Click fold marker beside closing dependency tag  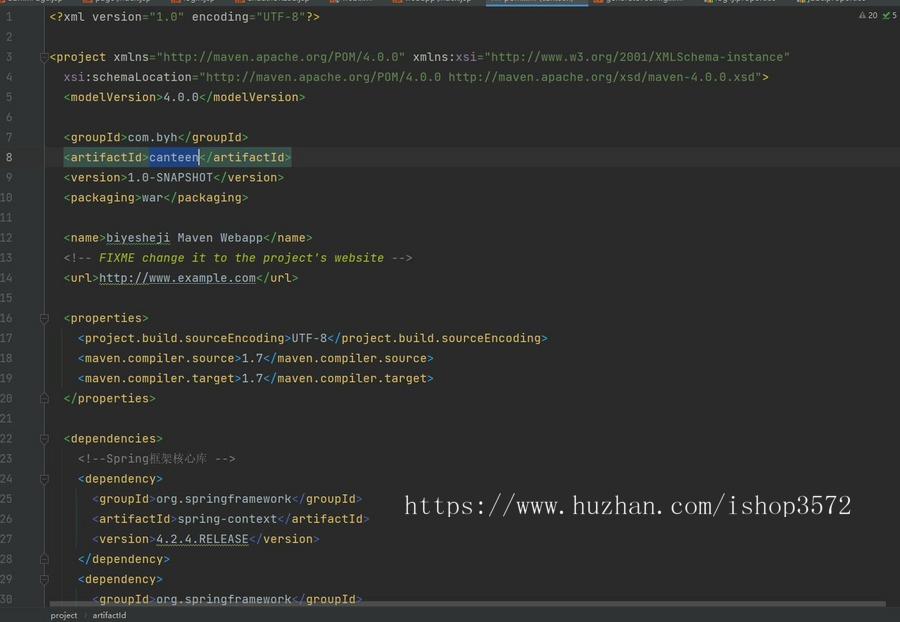(x=44, y=559)
